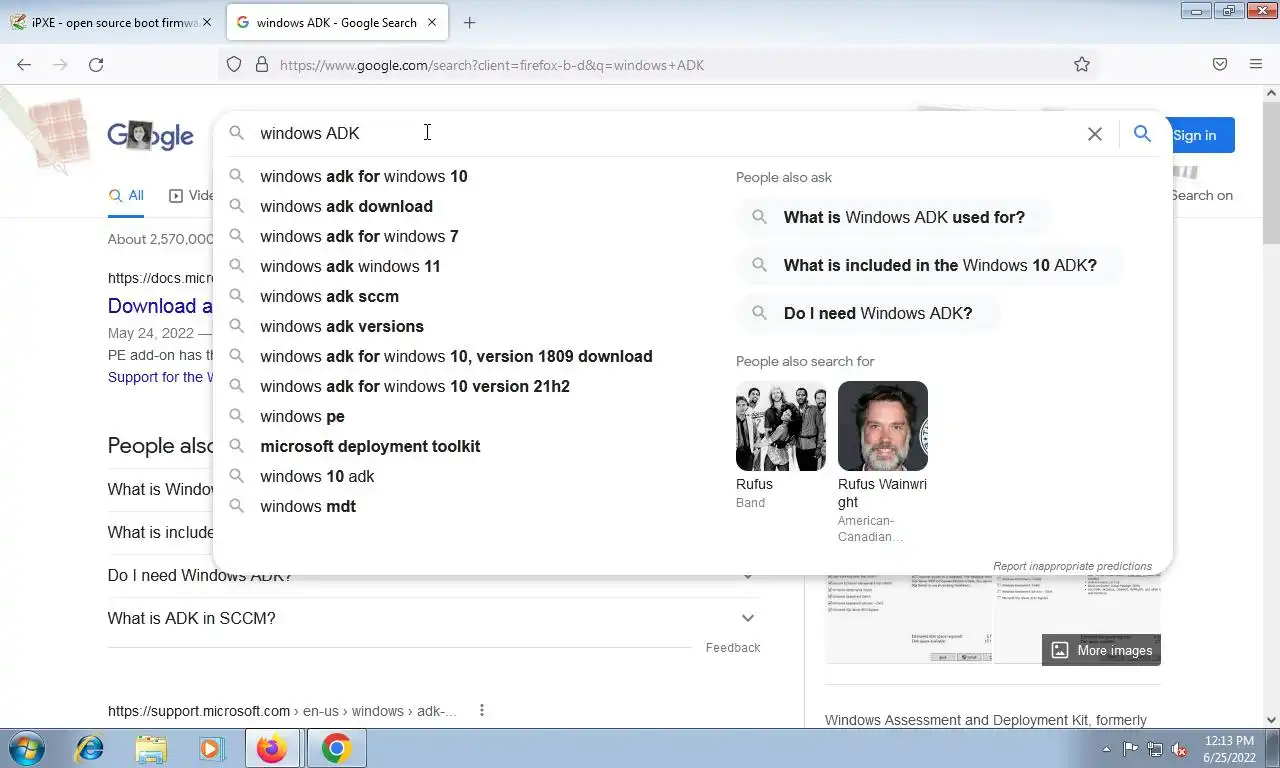Open Google Chrome from taskbar
1280x768 pixels.
point(336,748)
